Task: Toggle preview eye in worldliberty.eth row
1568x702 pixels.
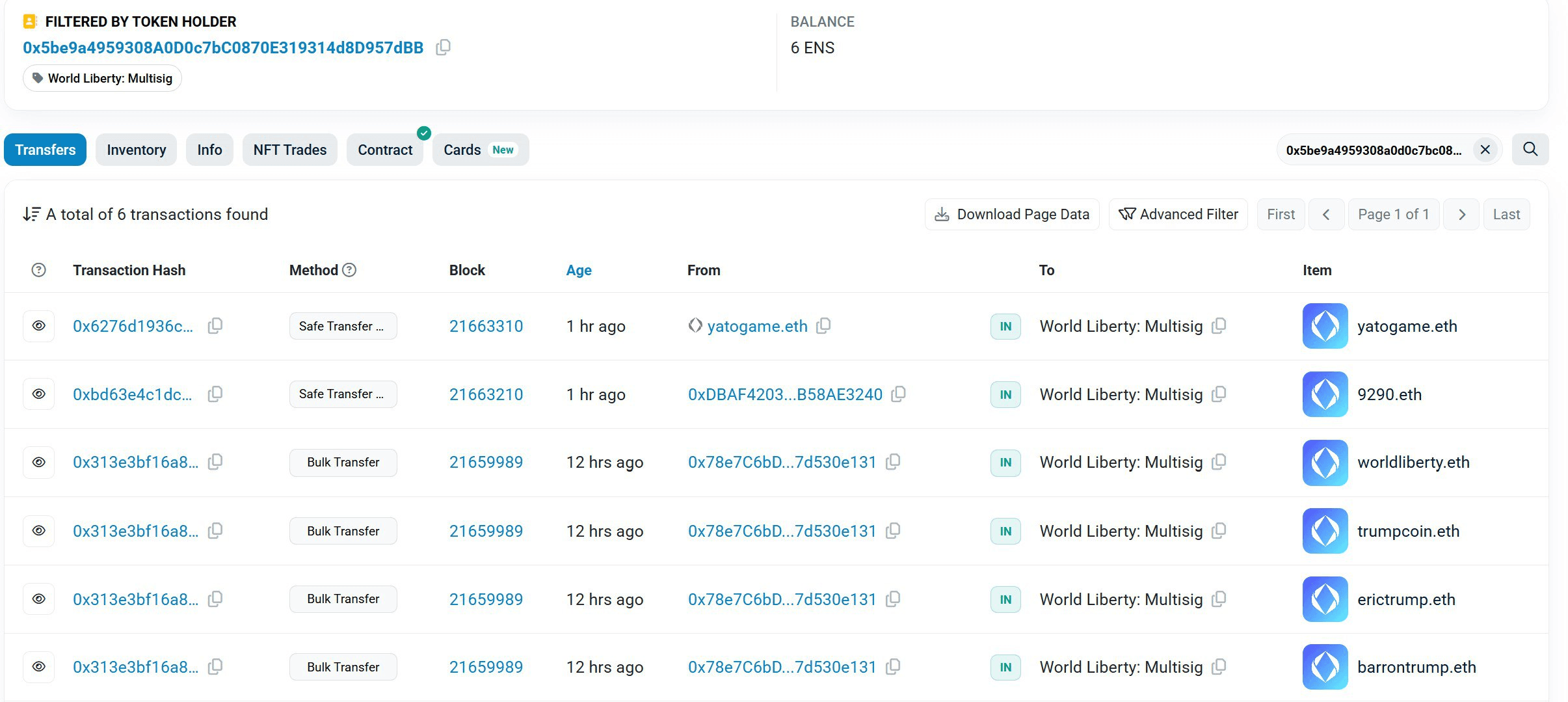Action: click(x=38, y=462)
